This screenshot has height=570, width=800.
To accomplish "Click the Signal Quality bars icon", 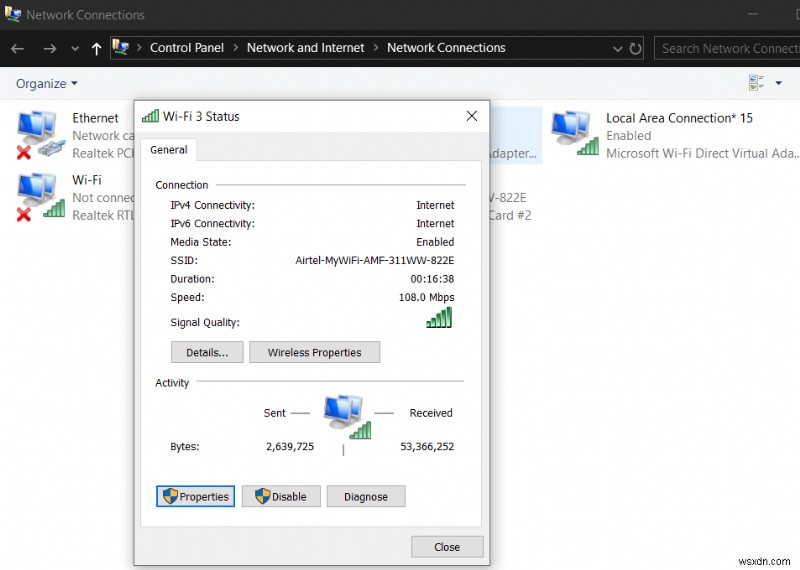I will pos(439,317).
